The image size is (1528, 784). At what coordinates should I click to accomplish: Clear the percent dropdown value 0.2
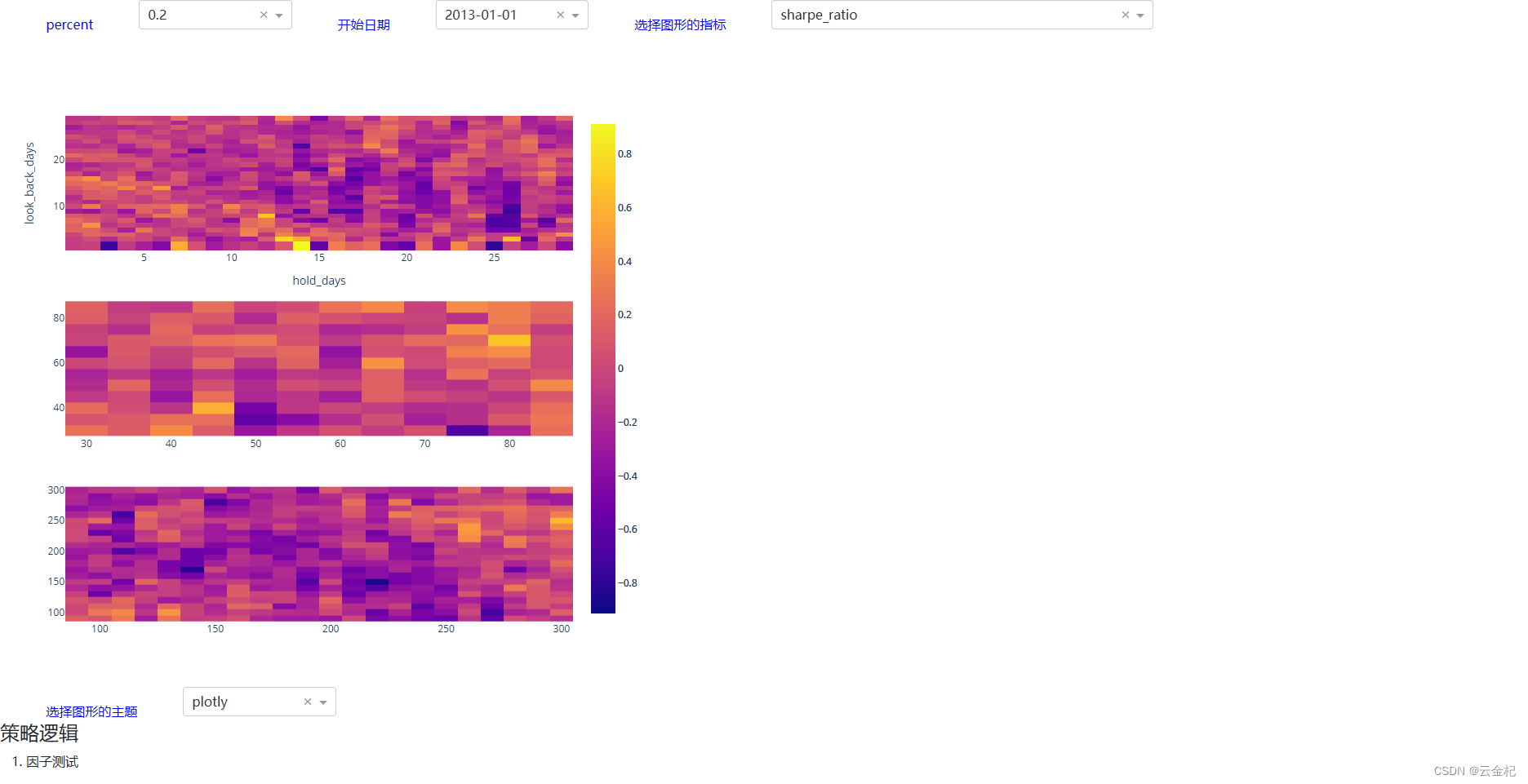[264, 15]
